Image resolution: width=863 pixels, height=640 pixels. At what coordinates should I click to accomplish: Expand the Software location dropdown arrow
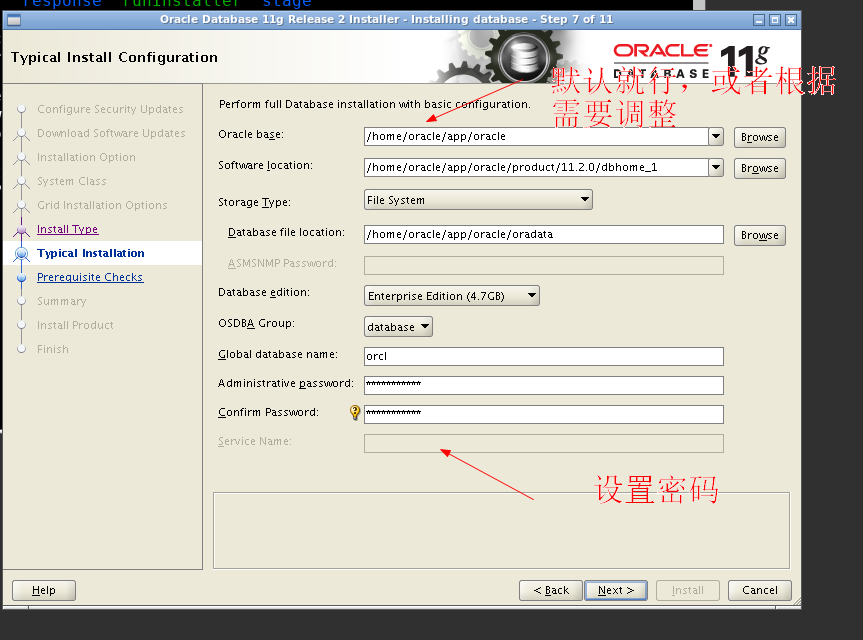(715, 167)
